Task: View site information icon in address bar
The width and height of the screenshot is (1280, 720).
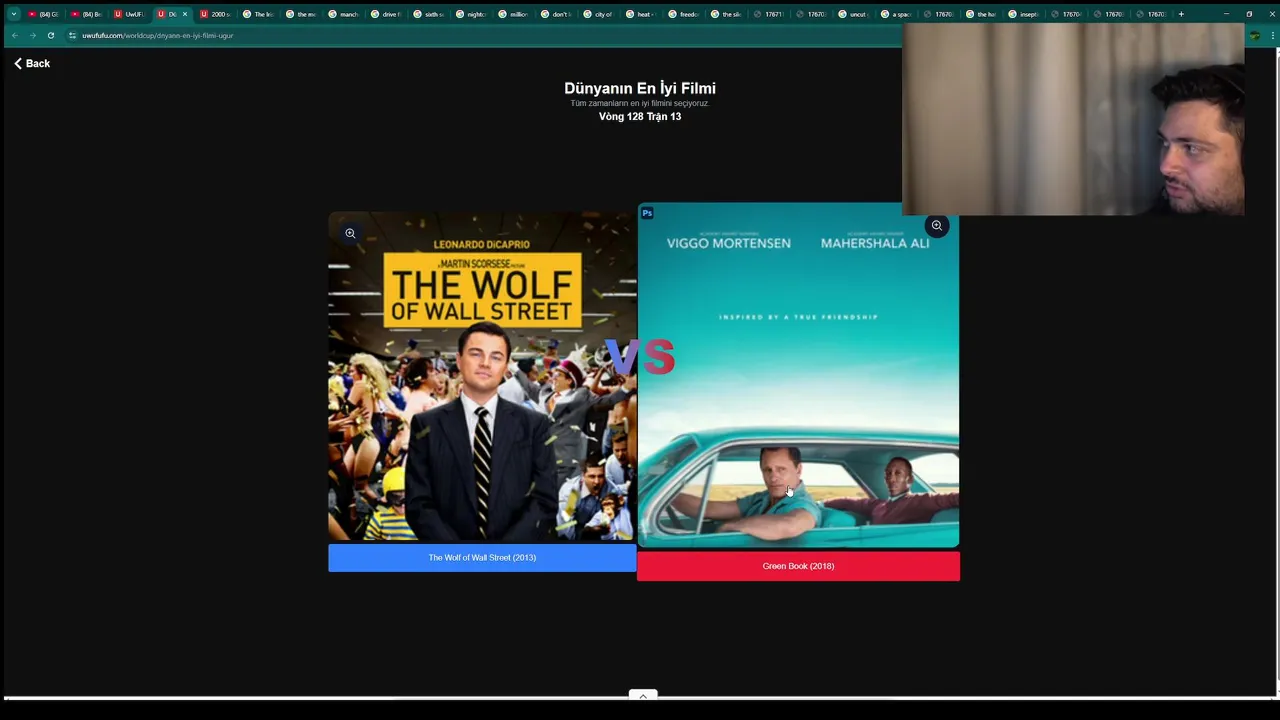Action: coord(72,35)
